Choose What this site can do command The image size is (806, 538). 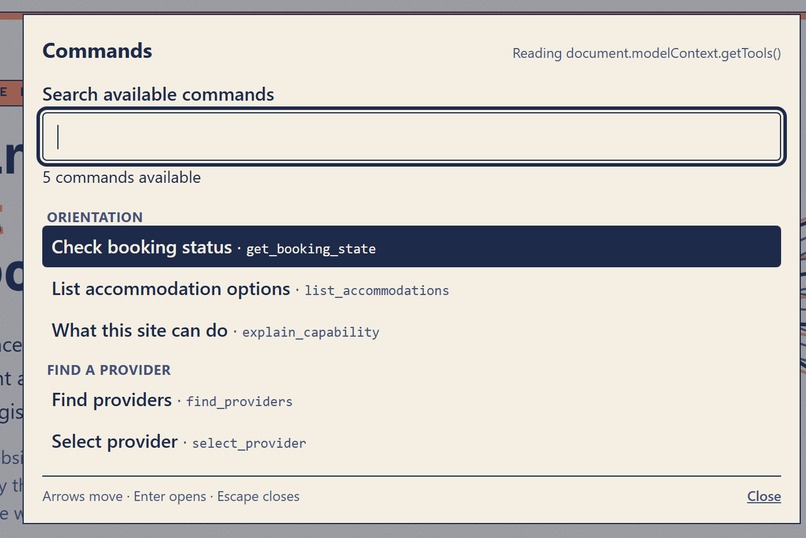(x=411, y=330)
